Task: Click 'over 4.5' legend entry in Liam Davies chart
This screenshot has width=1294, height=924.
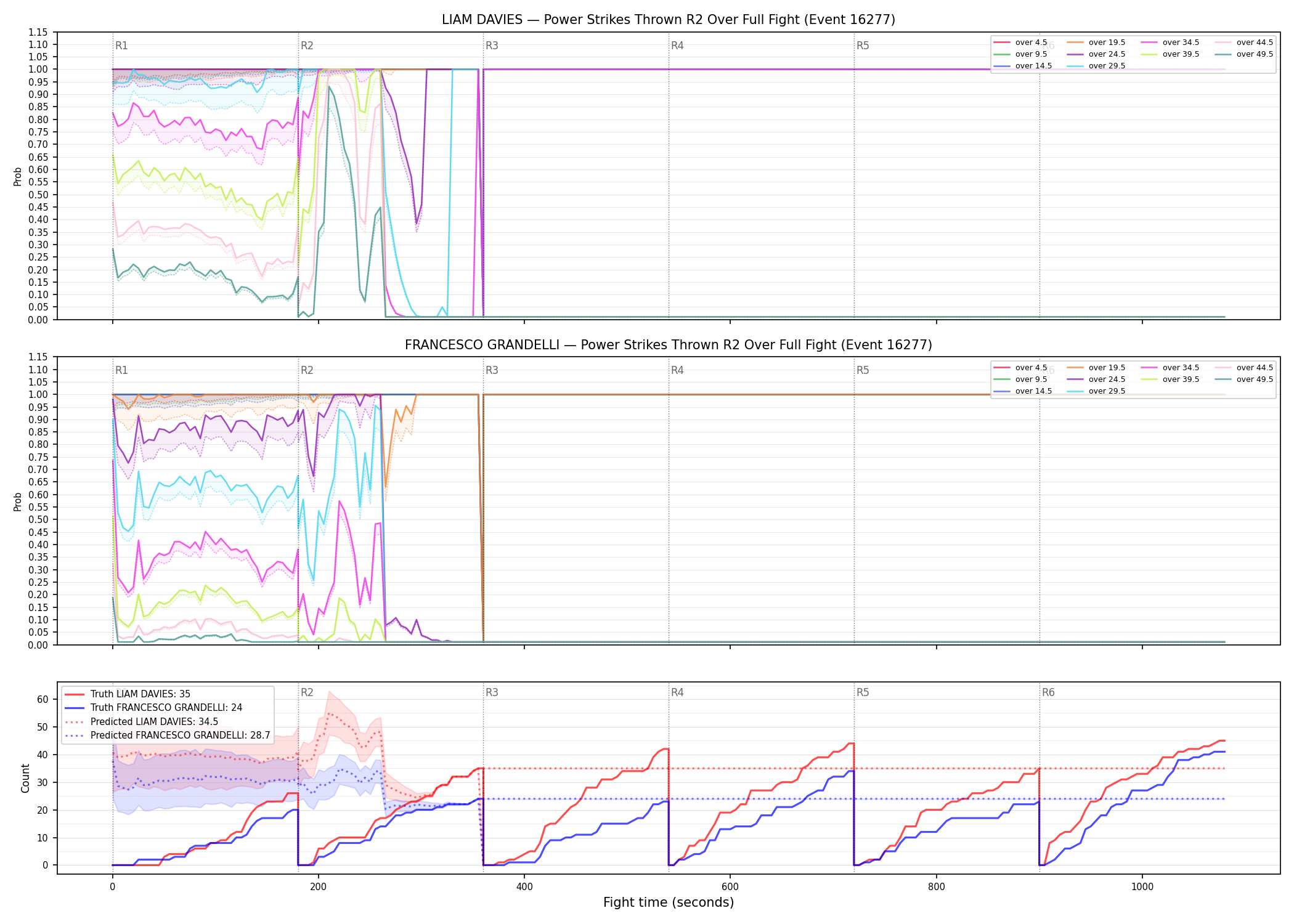Action: click(x=1020, y=43)
